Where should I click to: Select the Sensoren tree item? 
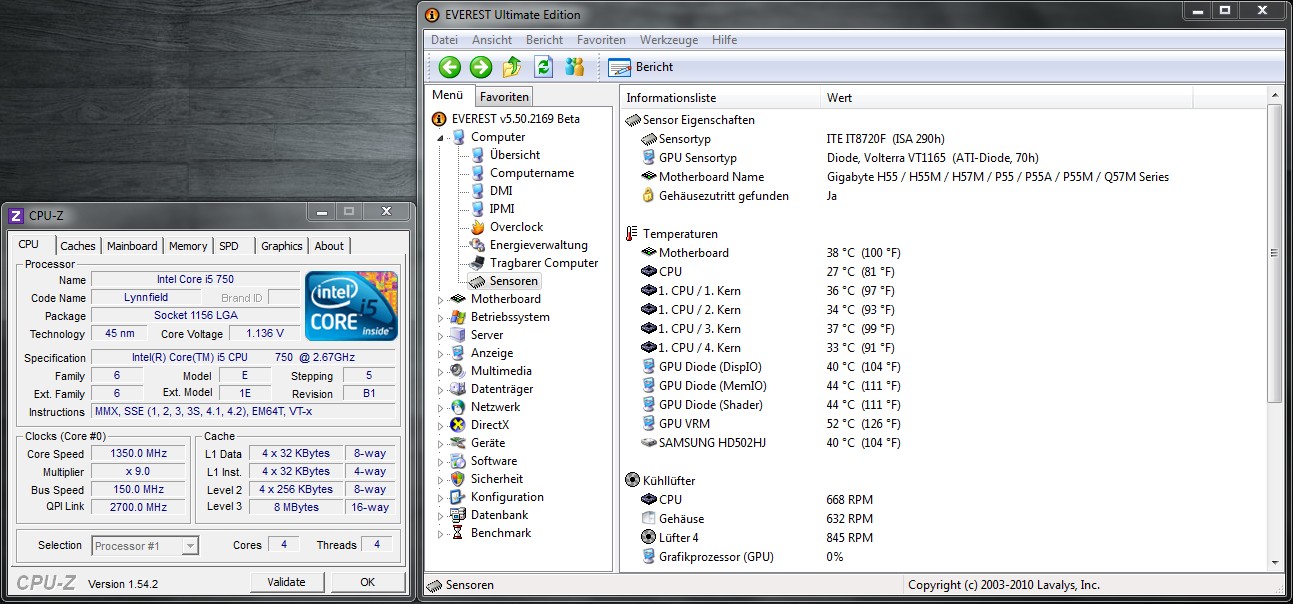click(x=513, y=281)
